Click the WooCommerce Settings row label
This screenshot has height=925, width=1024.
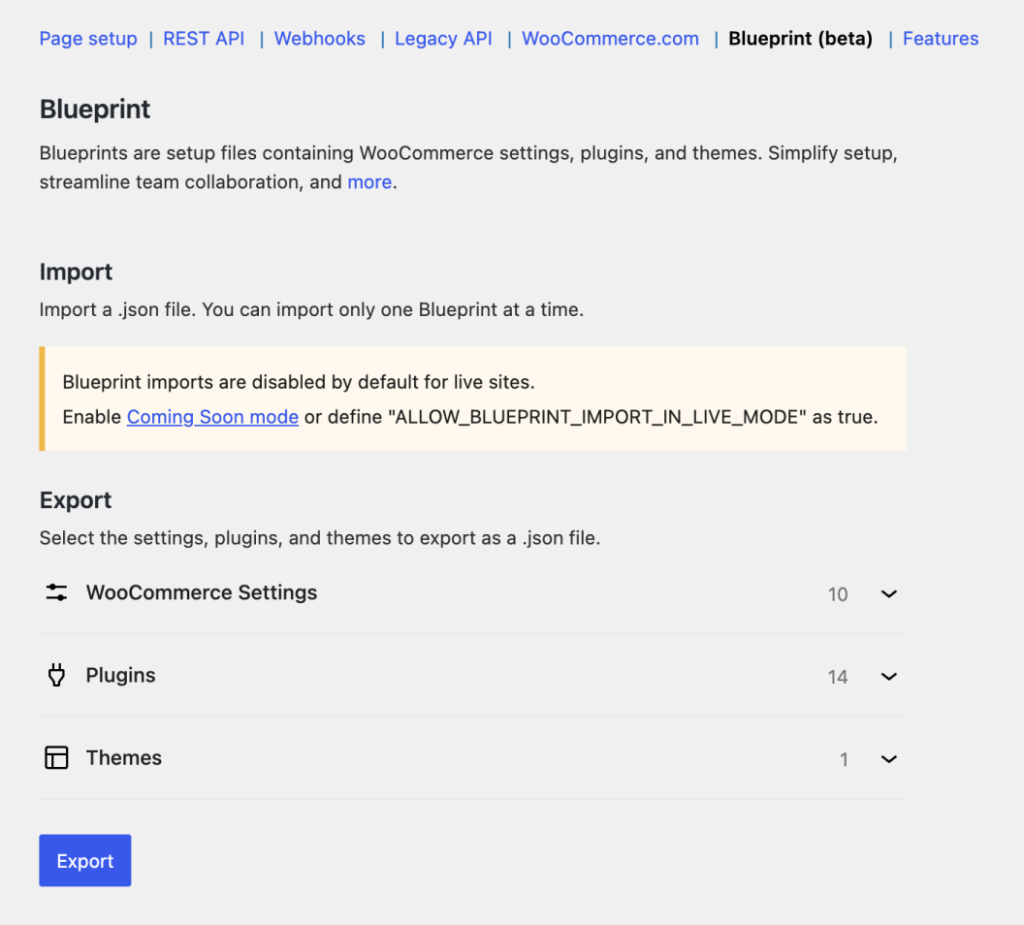pos(201,593)
